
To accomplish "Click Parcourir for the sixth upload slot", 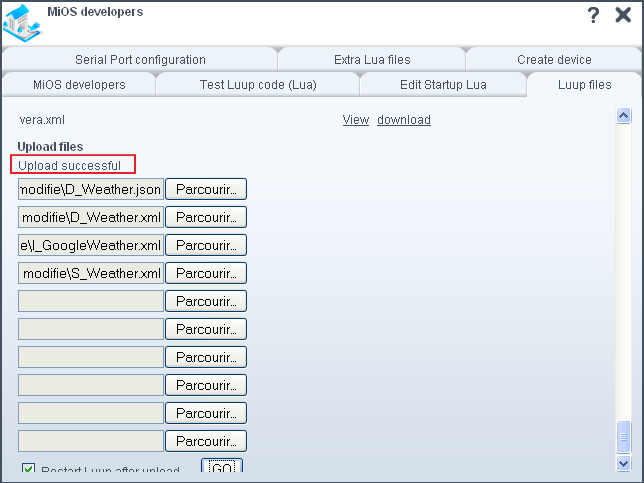I will click(x=206, y=329).
